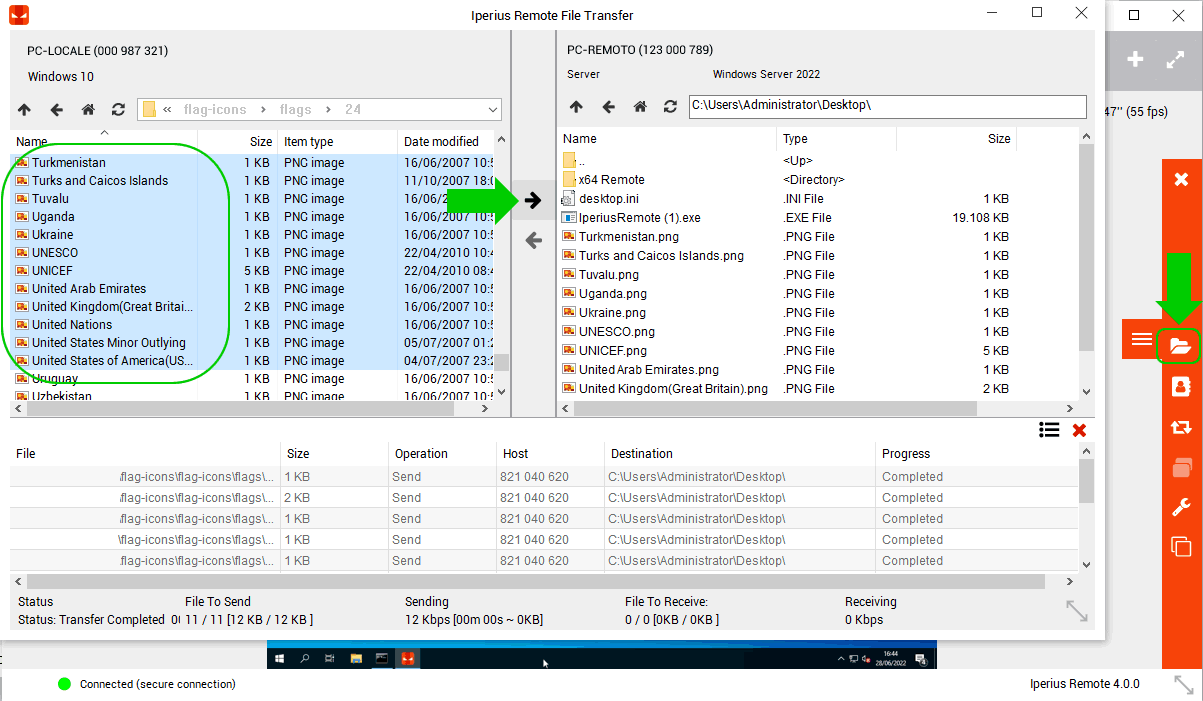Click diagonal arrows icon beside Iperius Remote 4.0.0
The image size is (1203, 701).
(x=1184, y=685)
